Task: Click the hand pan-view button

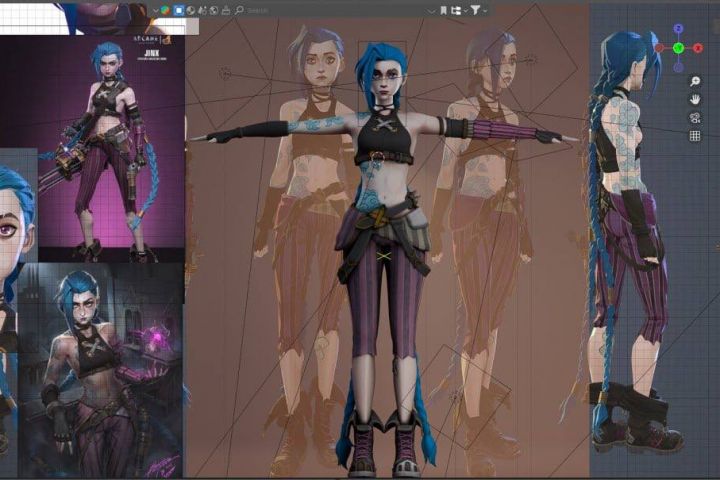Action: (x=695, y=99)
